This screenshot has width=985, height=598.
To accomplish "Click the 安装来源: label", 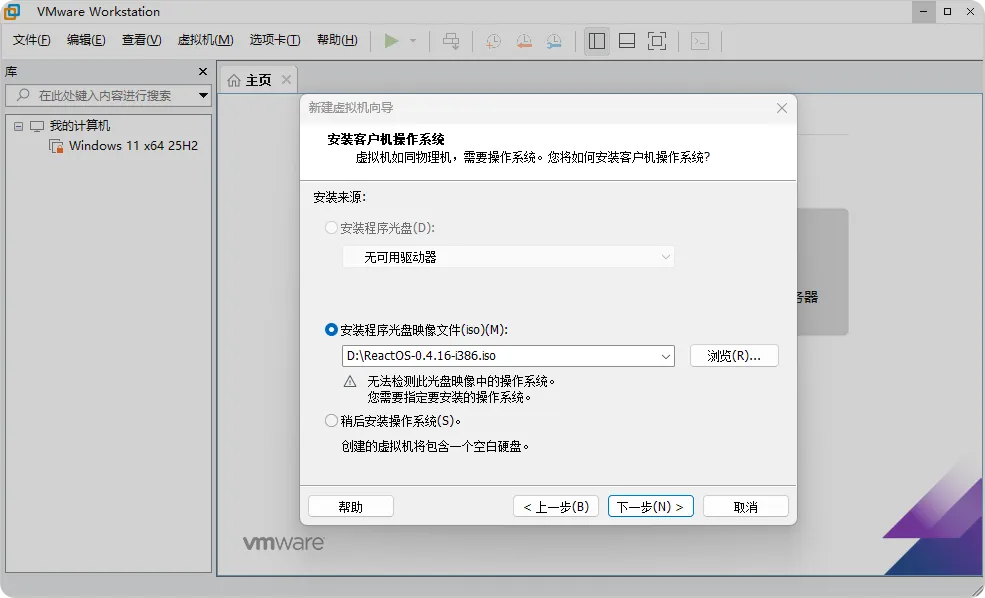I will coord(340,197).
